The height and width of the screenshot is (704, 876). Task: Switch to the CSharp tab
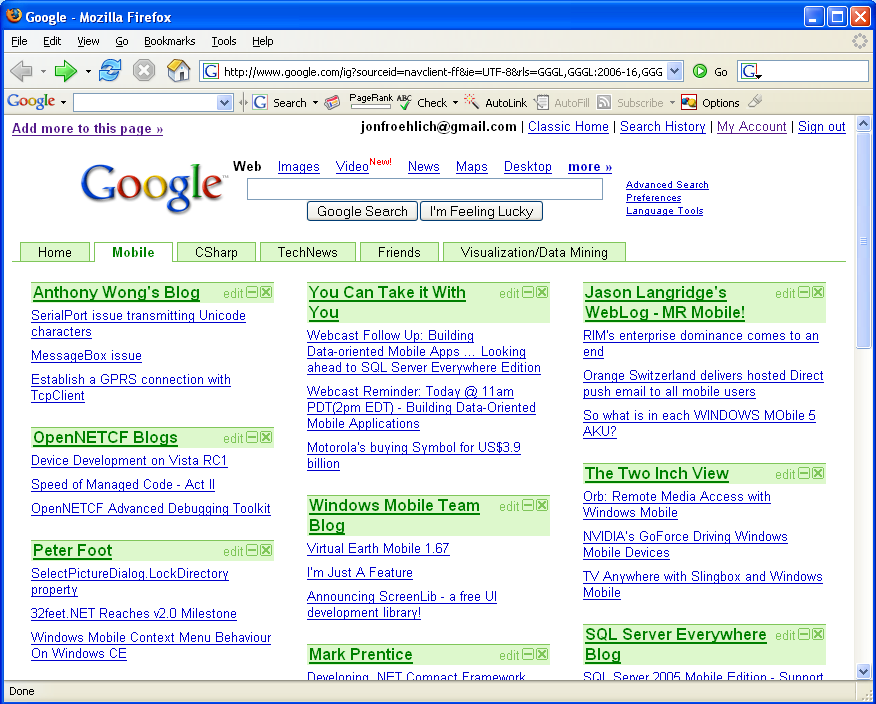click(216, 252)
